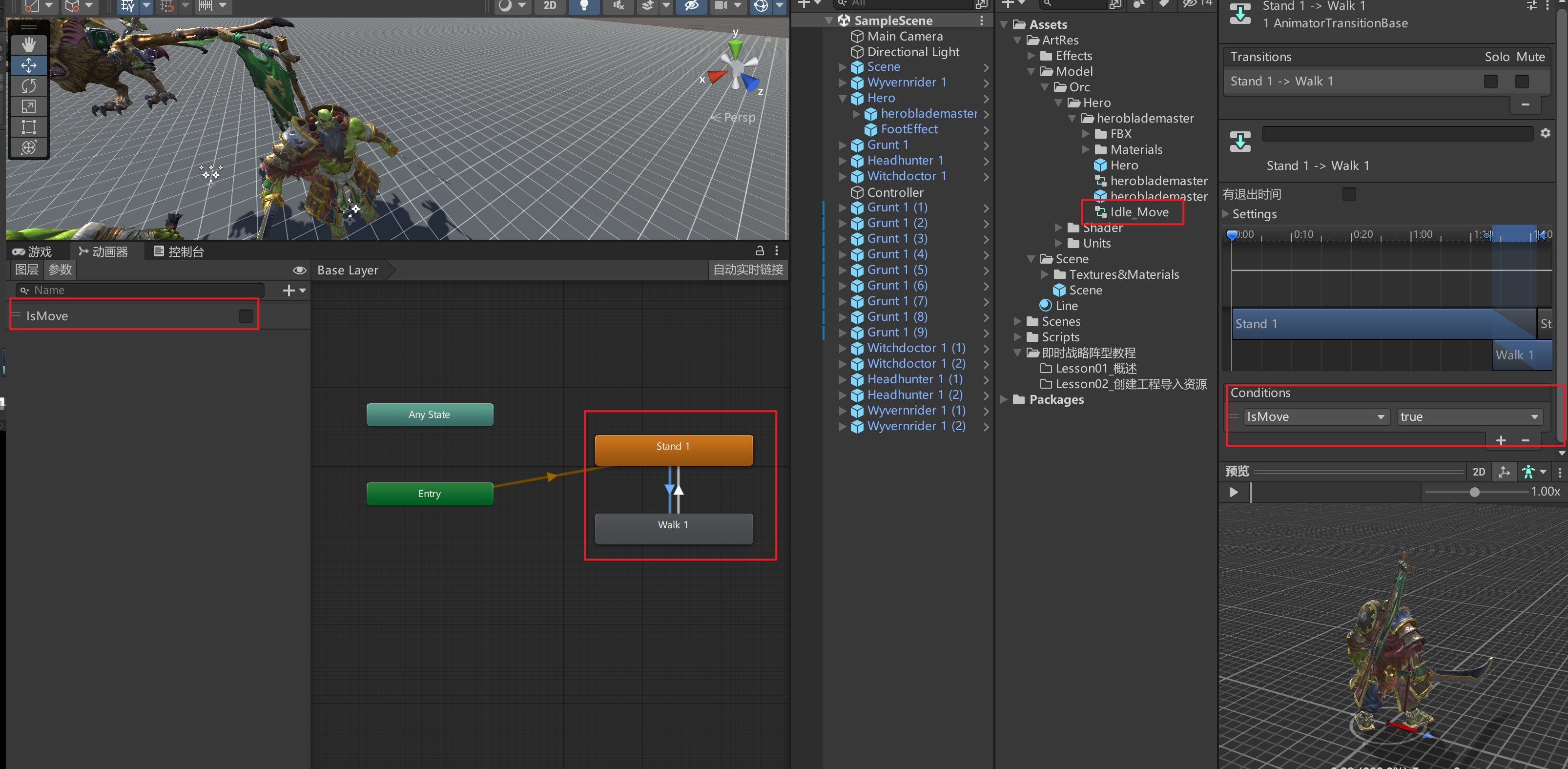Select the Hand view tool
Image resolution: width=1568 pixels, height=769 pixels.
[29, 44]
